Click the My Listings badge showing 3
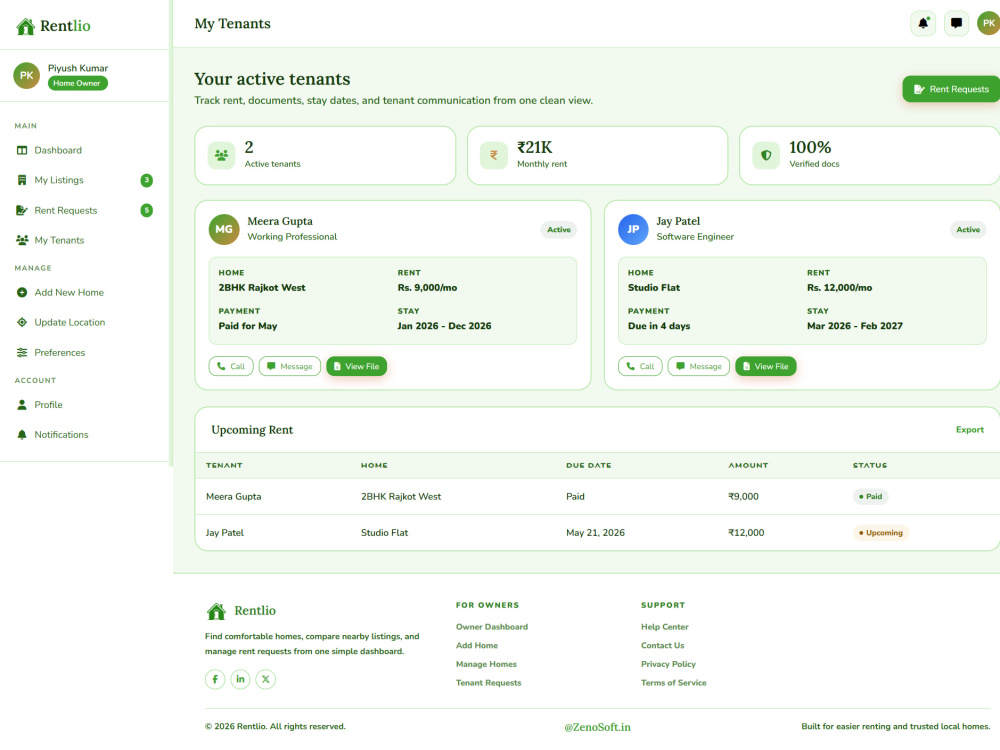 [147, 180]
